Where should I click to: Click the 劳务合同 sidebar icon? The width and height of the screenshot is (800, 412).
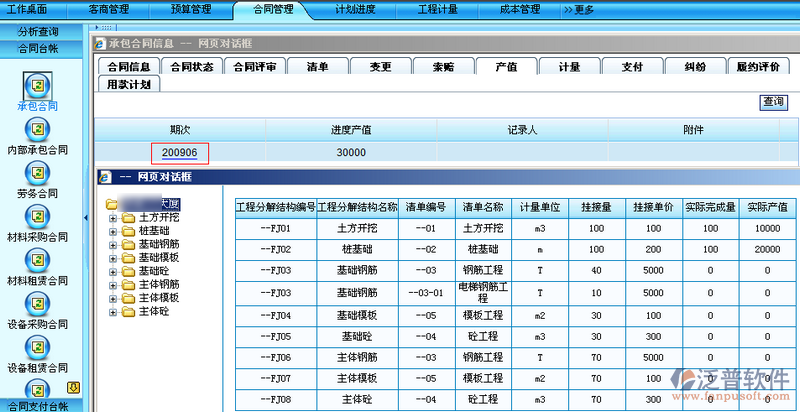tap(37, 172)
